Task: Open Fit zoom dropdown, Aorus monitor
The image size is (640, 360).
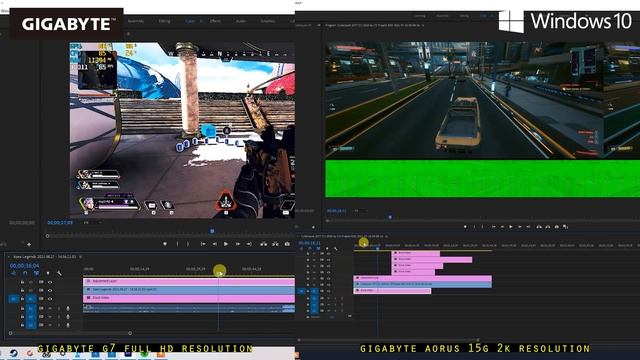Action: pyautogui.click(x=361, y=211)
